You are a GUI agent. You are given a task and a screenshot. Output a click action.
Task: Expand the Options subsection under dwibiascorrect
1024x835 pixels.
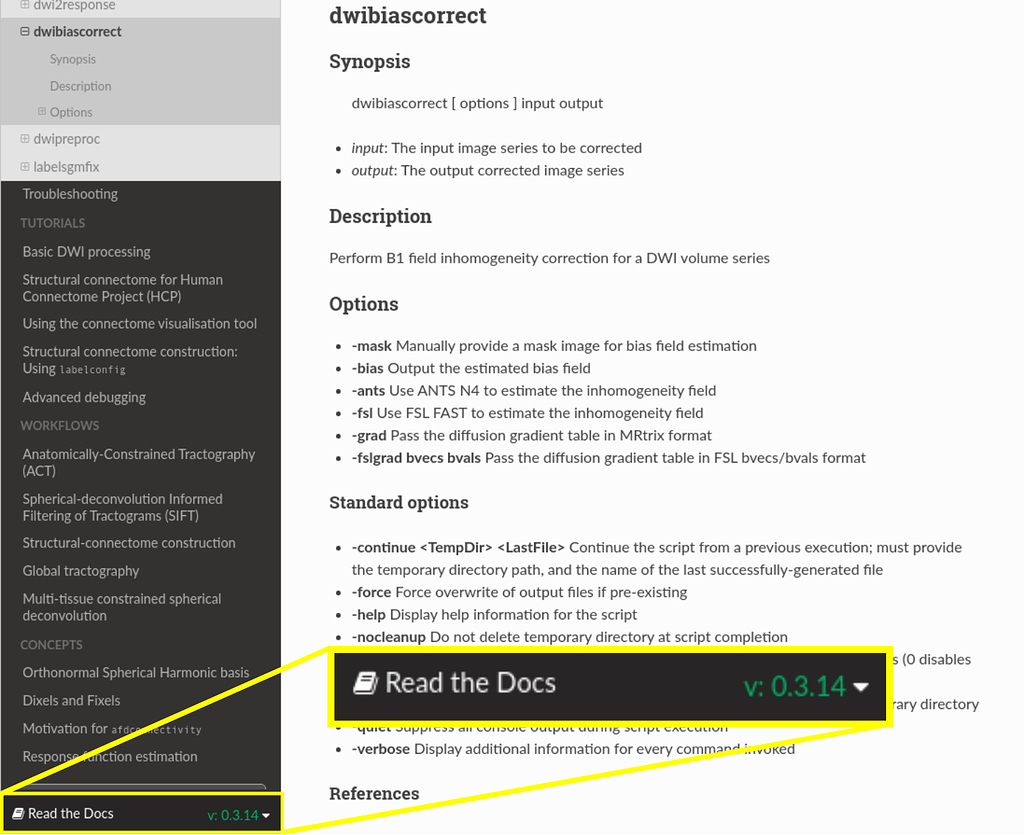pos(43,112)
